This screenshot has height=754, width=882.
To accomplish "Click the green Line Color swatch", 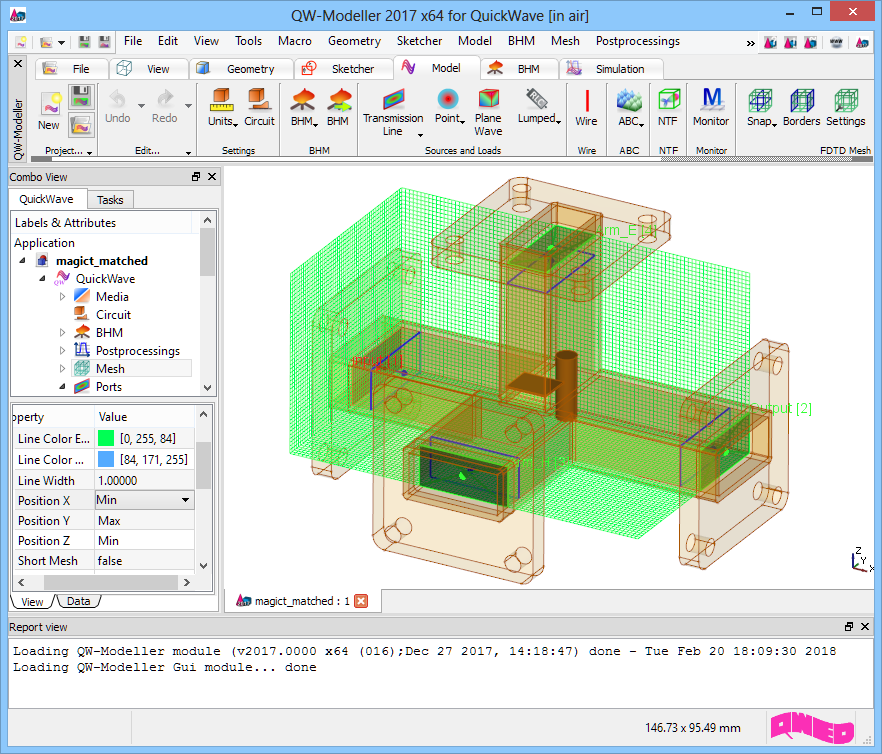I will 106,439.
